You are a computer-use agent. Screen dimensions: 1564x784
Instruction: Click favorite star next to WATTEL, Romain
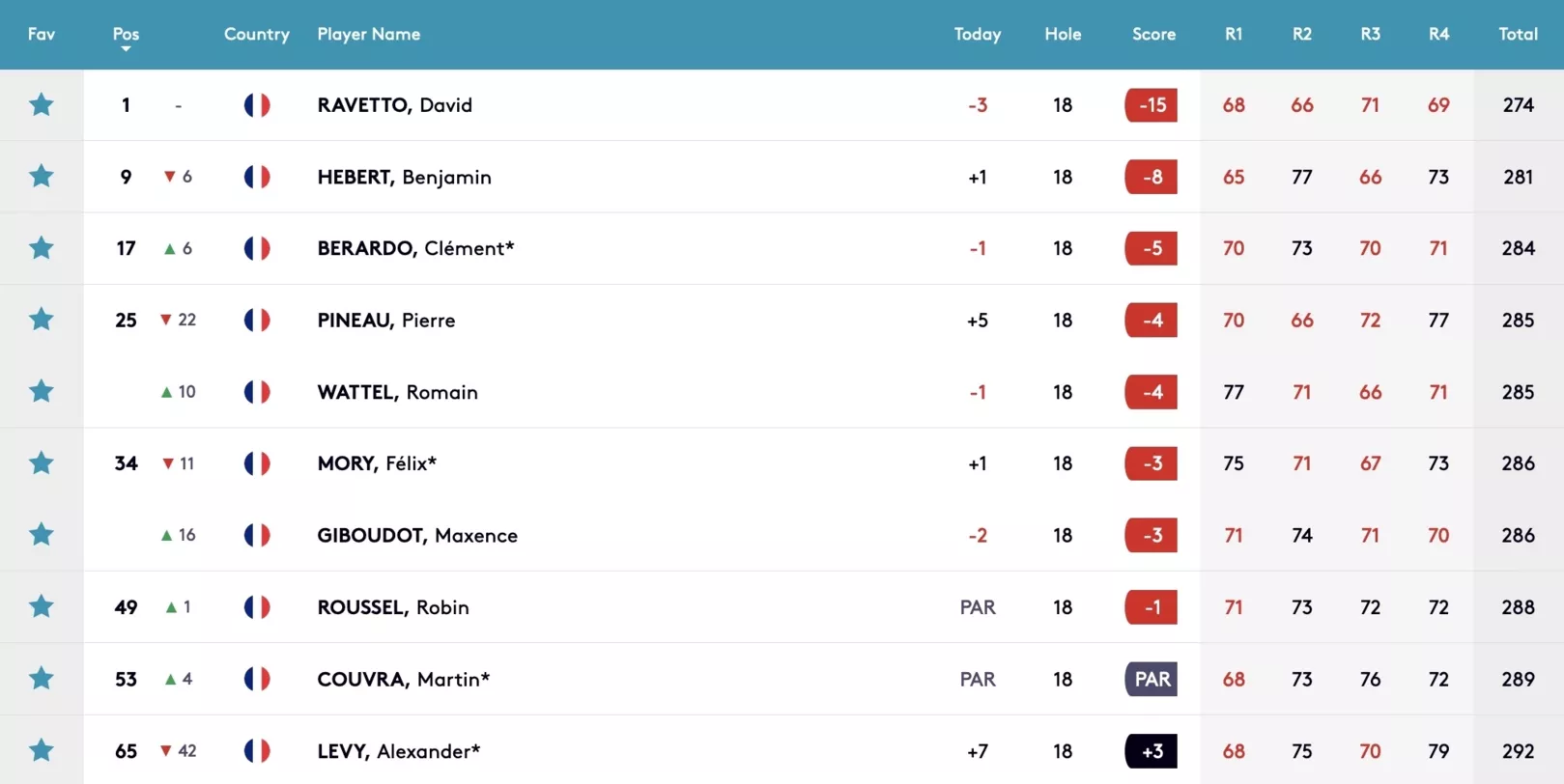(x=41, y=391)
